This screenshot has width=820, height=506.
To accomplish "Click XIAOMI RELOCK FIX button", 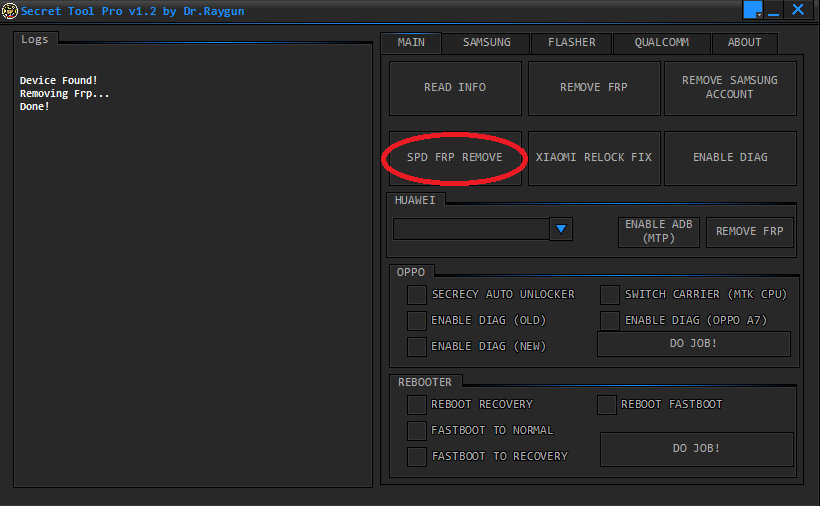I will pos(594,158).
